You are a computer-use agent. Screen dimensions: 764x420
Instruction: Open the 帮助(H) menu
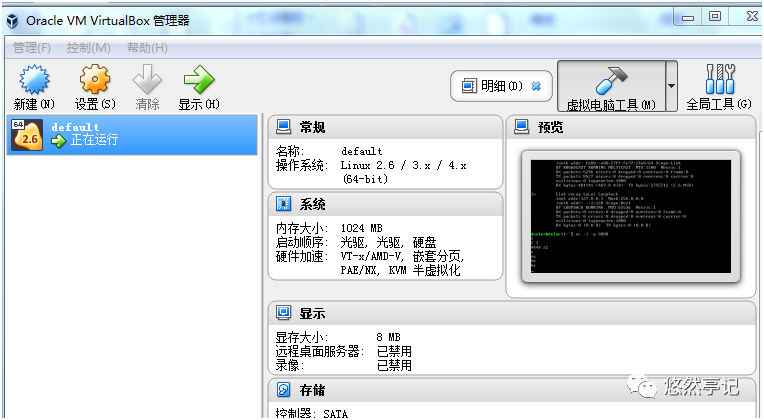click(x=147, y=48)
